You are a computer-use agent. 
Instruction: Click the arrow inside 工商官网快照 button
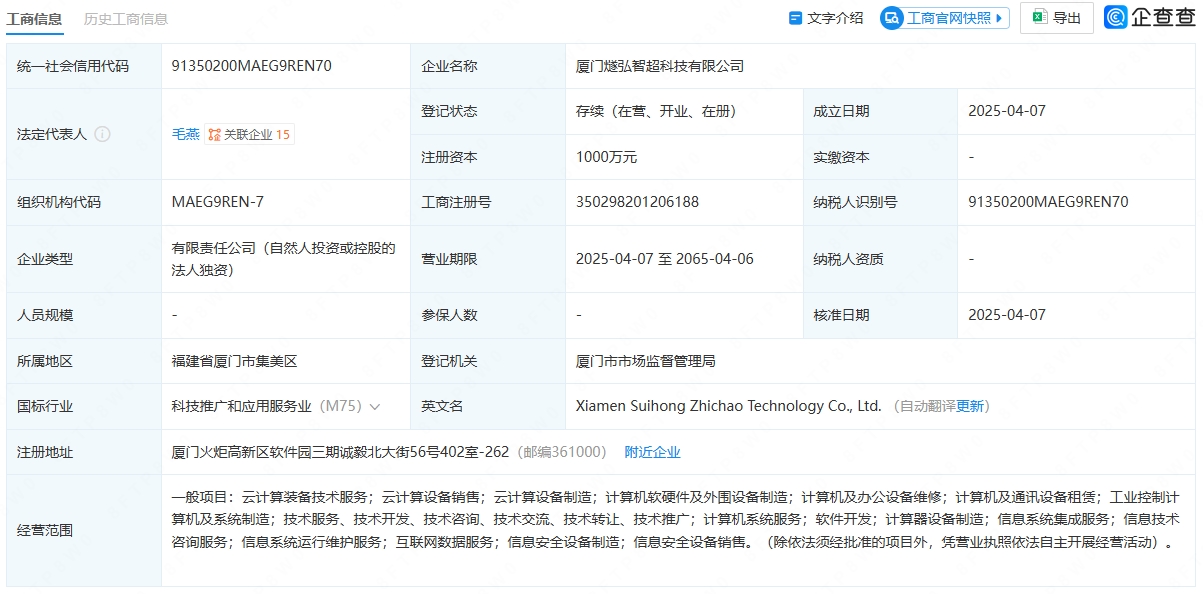point(999,18)
